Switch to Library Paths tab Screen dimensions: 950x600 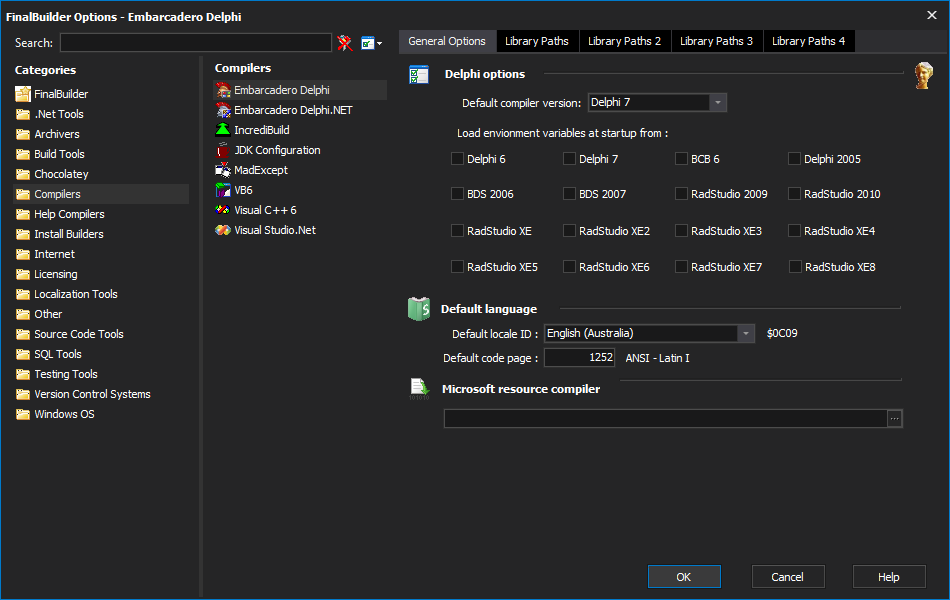tap(537, 41)
